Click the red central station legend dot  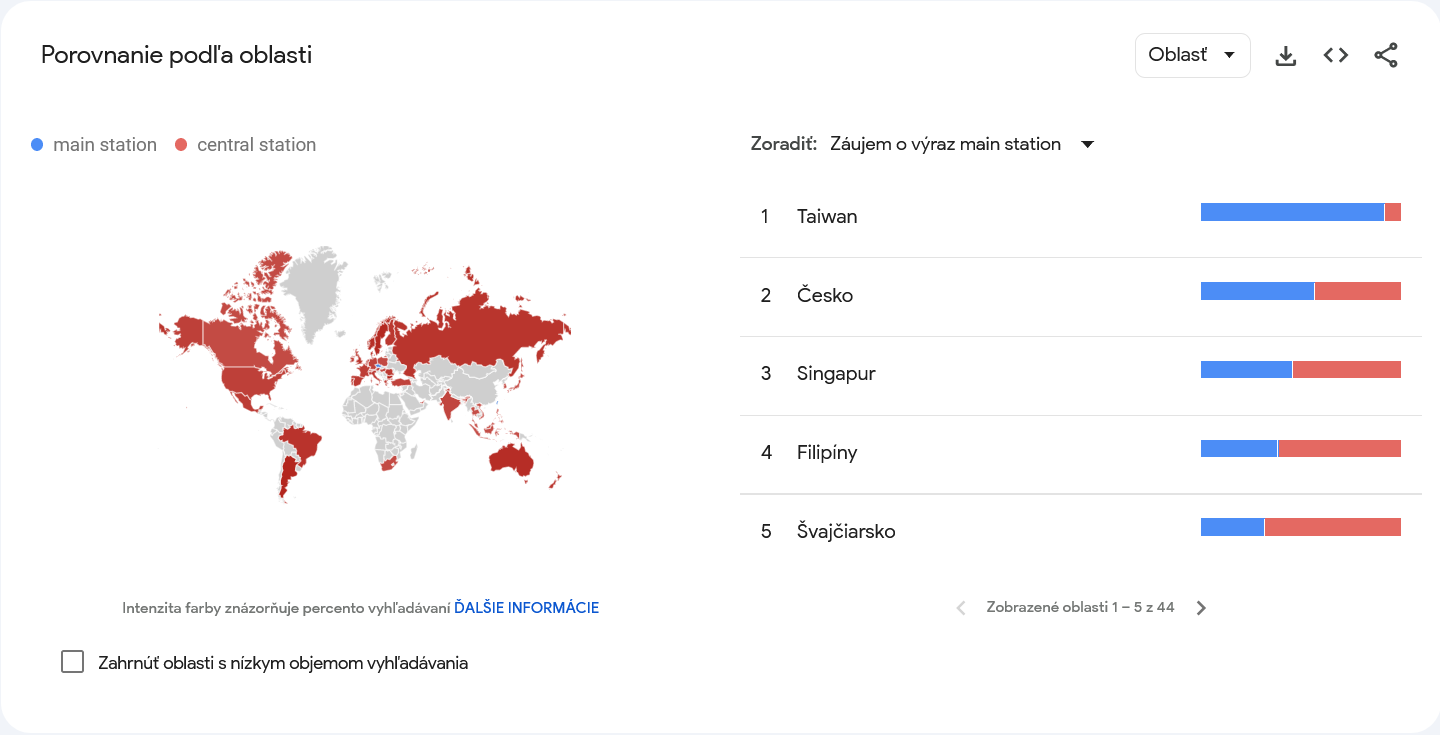coord(181,145)
